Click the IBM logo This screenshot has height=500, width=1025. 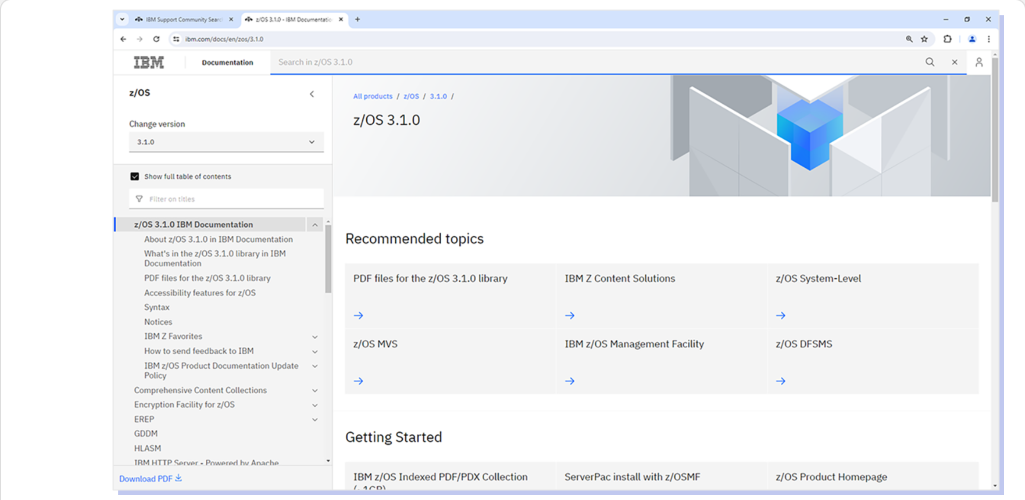[x=149, y=63]
